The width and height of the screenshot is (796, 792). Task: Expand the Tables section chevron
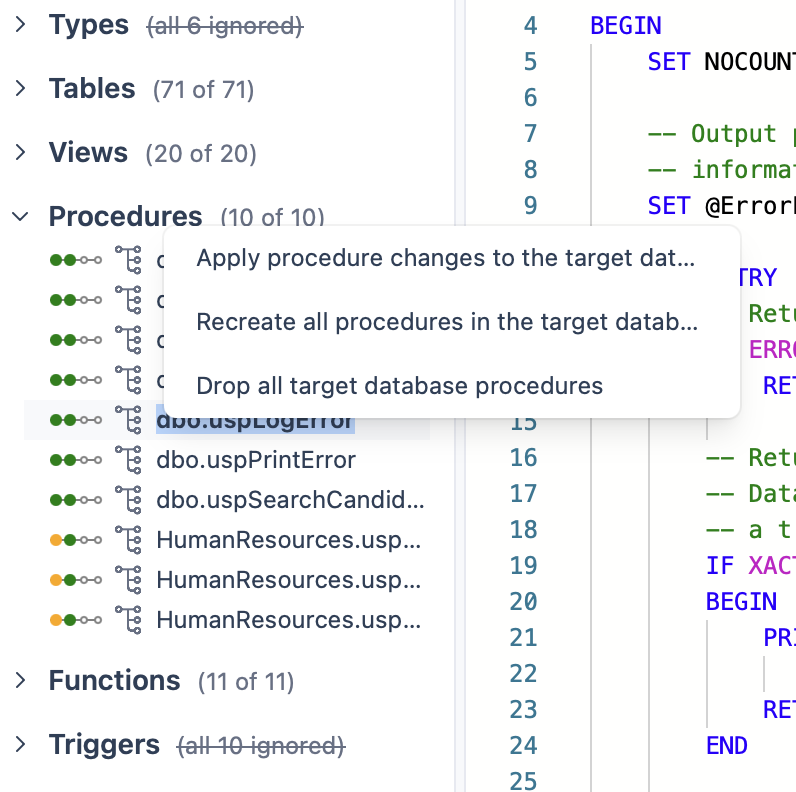coord(20,89)
